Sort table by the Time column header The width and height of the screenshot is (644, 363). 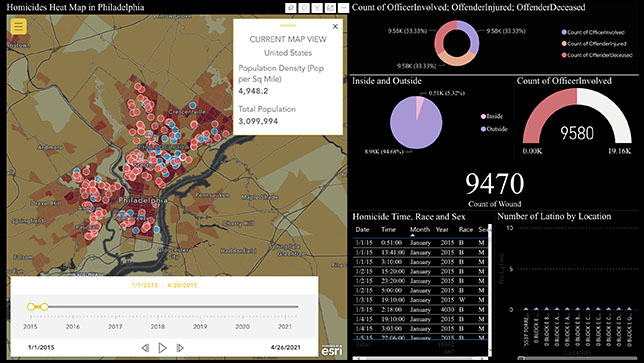point(388,230)
